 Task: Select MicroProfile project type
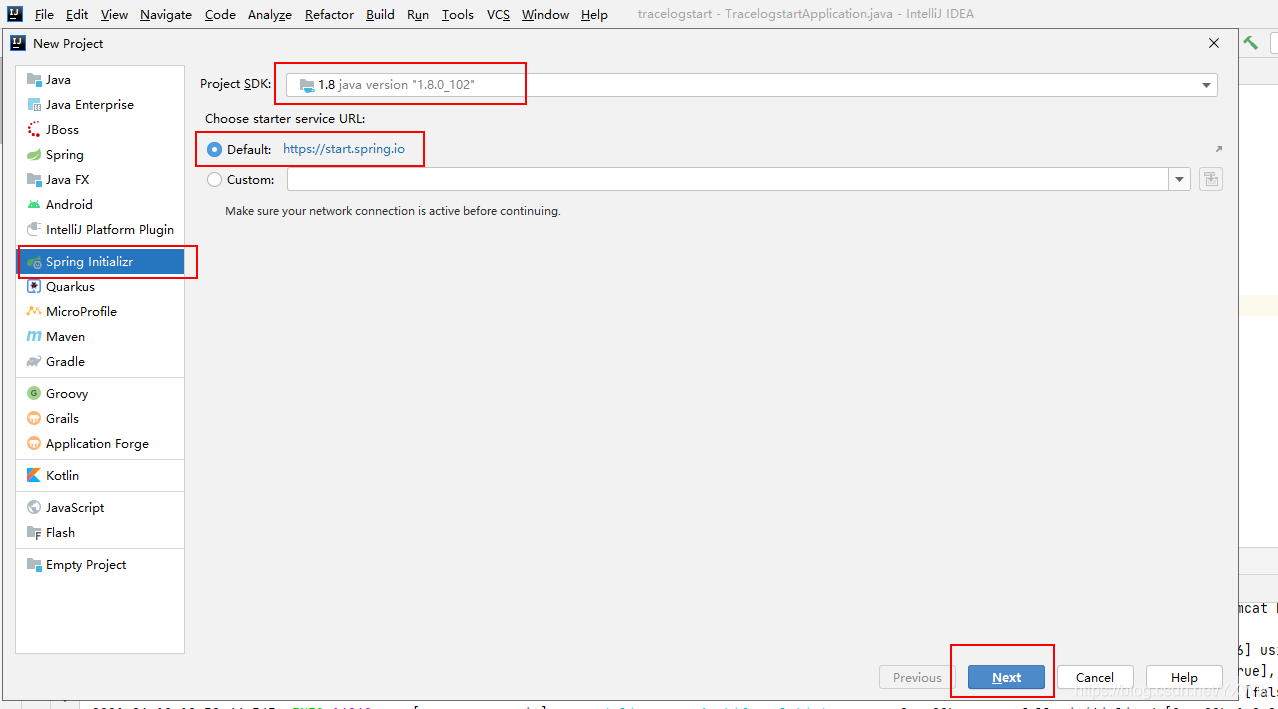[100, 311]
